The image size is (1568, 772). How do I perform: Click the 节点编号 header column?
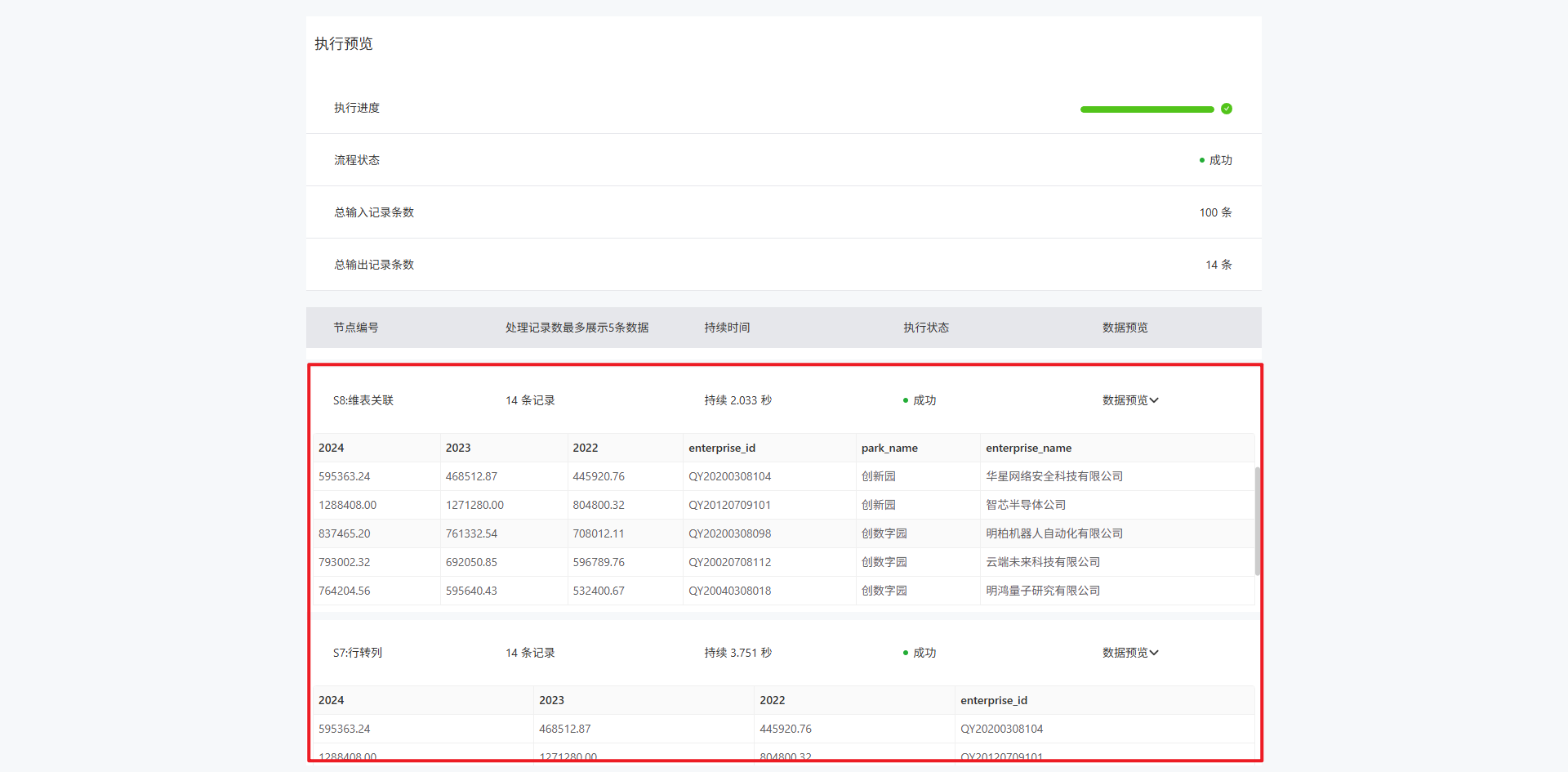click(356, 328)
